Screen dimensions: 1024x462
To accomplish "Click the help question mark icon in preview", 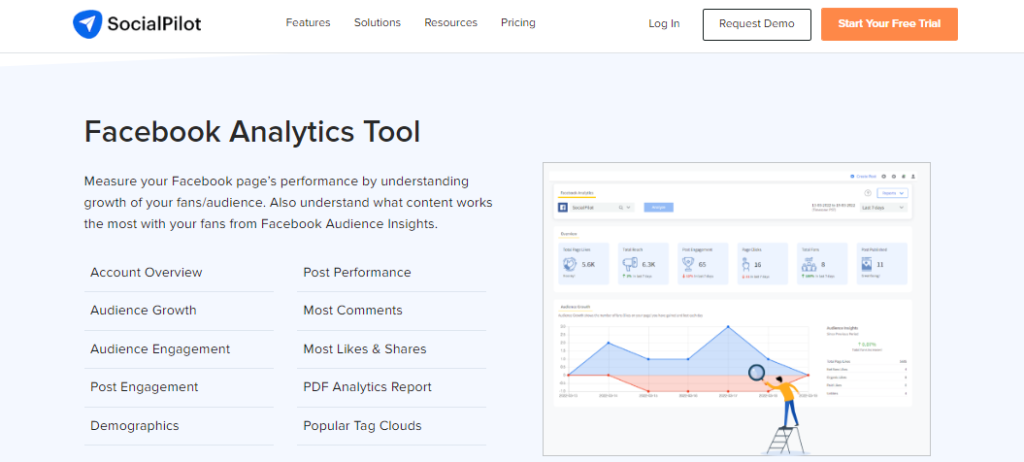I will tap(868, 193).
